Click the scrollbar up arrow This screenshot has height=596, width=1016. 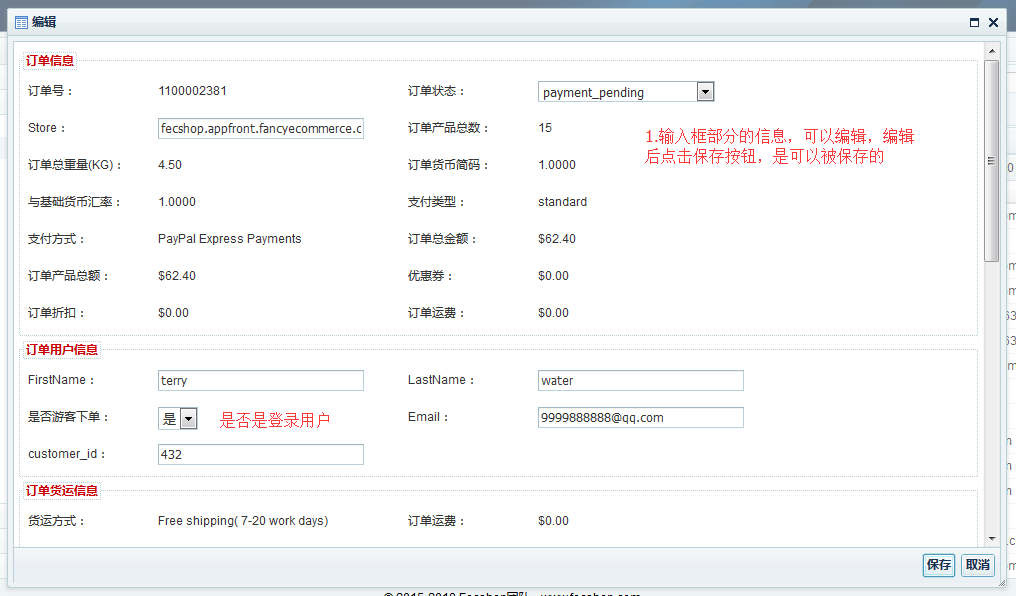[991, 51]
